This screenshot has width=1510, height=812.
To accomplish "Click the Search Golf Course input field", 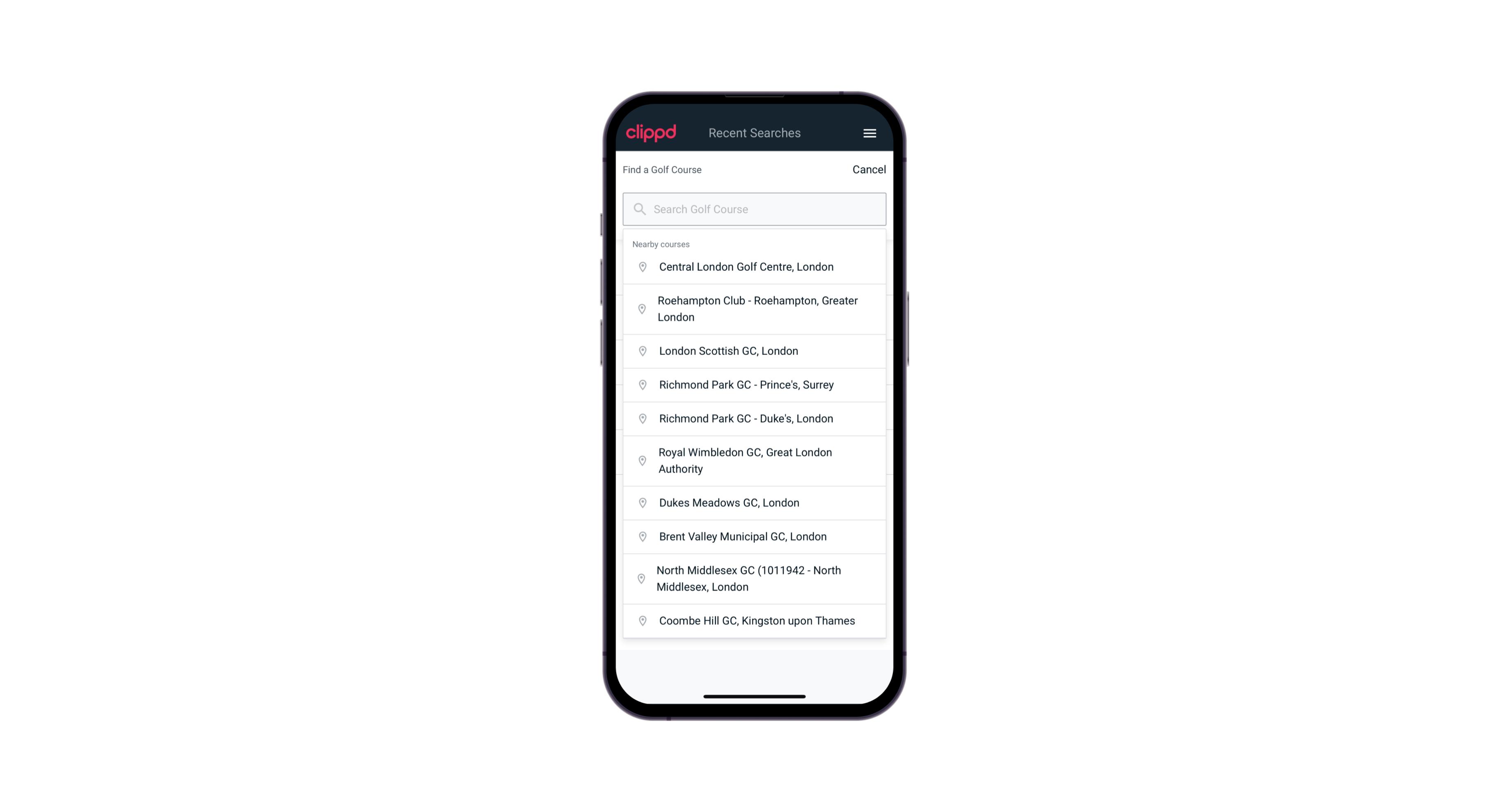I will [754, 209].
